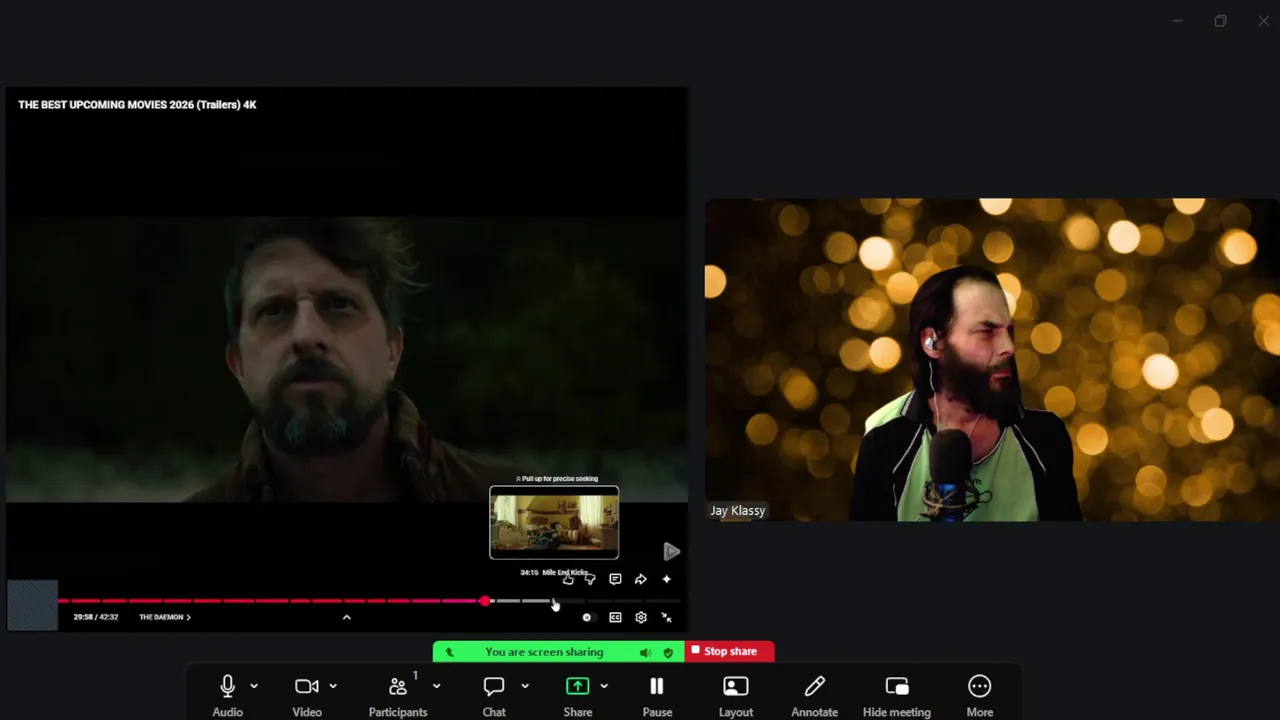Click the 29:58 / 42:32 time display

click(95, 617)
